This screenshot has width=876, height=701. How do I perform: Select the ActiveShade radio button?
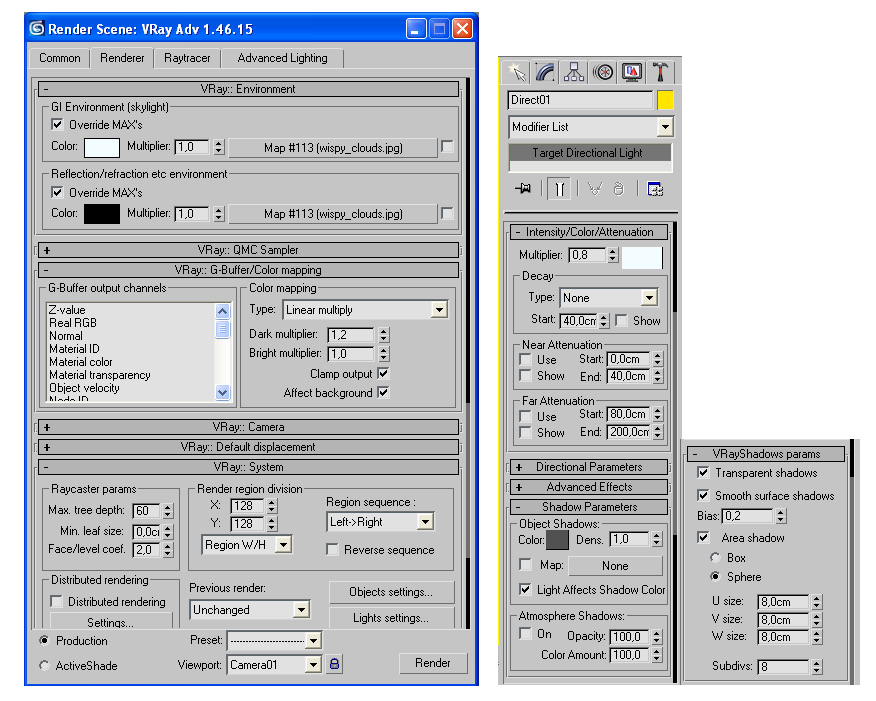44,665
